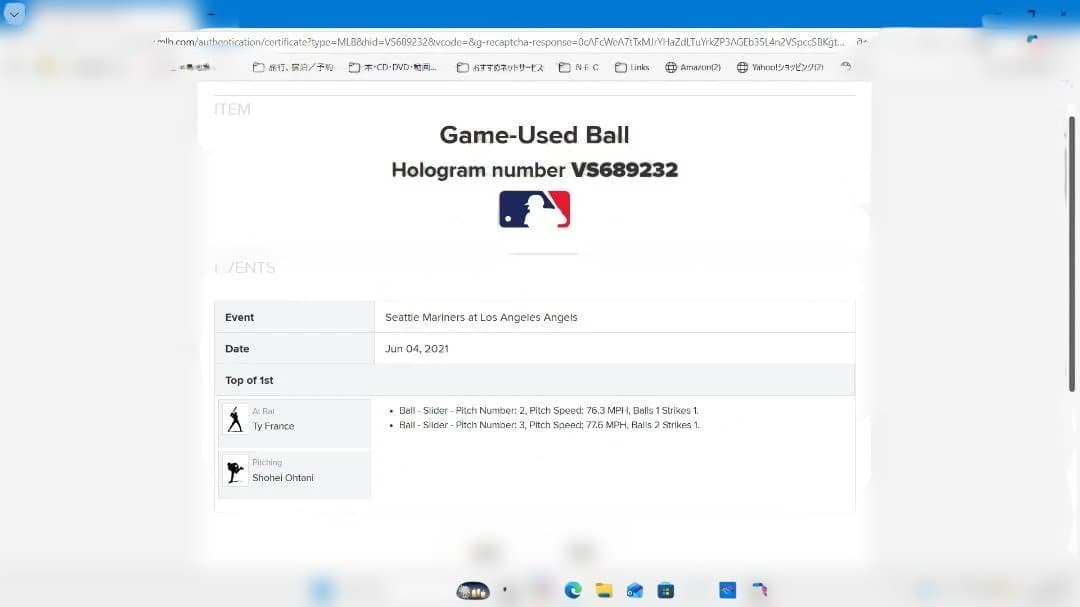1080x607 pixels.
Task: Restore down the browser window
Action: (1031, 13)
